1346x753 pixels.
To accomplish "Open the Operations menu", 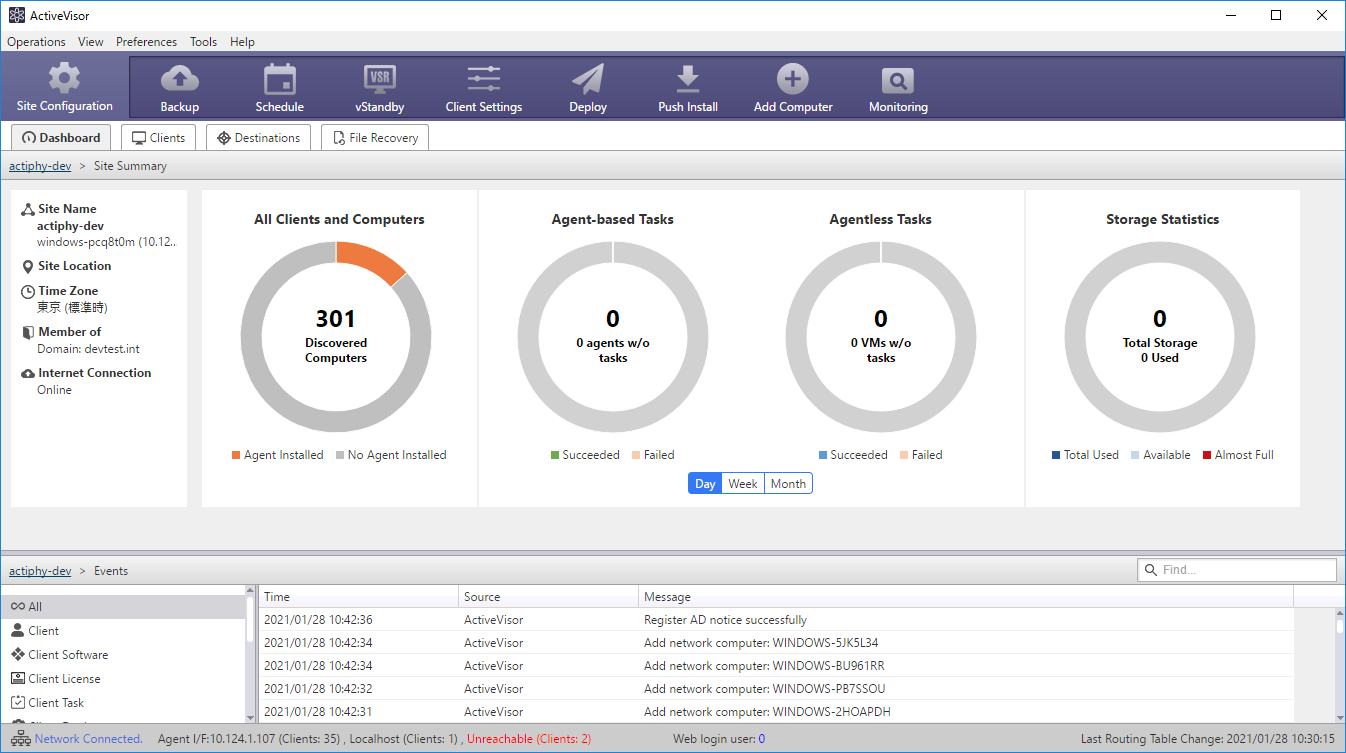I will pyautogui.click(x=36, y=42).
